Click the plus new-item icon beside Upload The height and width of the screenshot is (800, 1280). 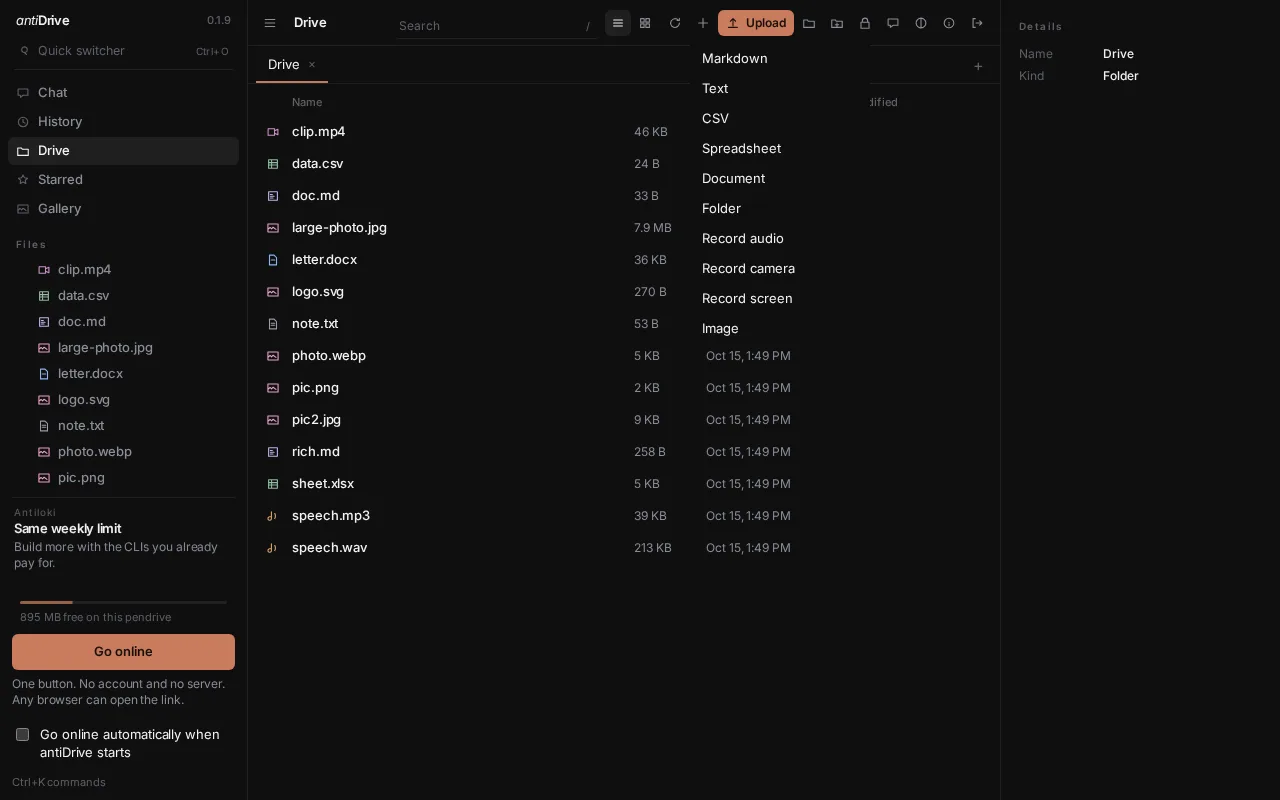(703, 23)
